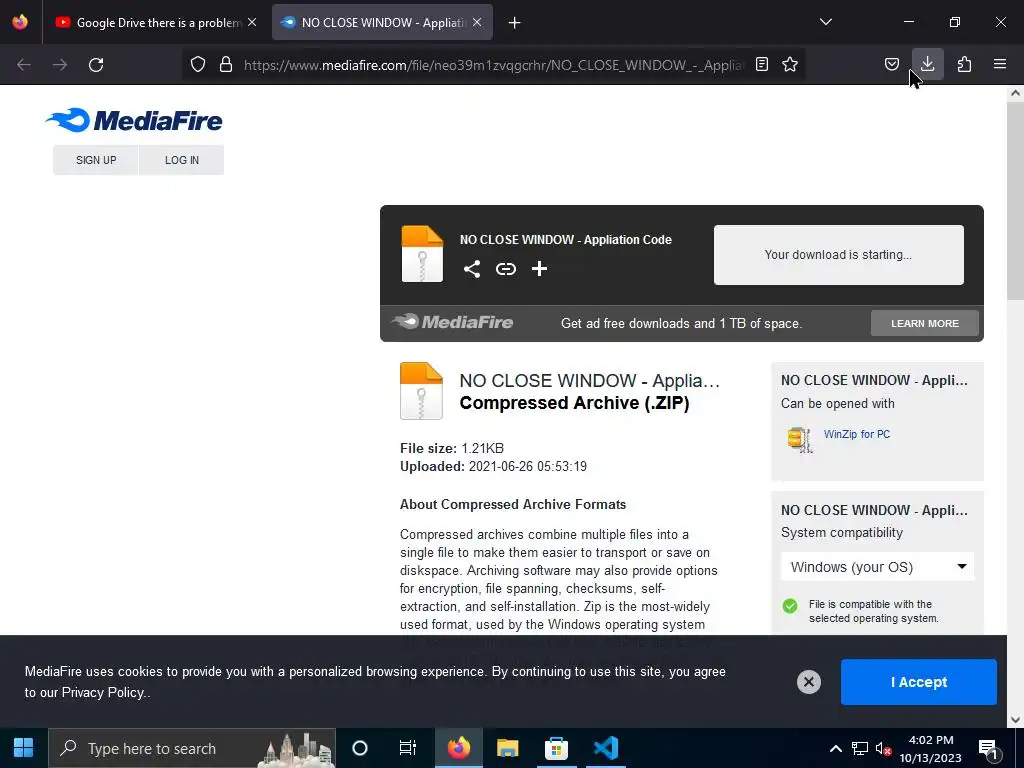Add file to account plus icon
Screen dimensions: 1024x768
tap(539, 269)
